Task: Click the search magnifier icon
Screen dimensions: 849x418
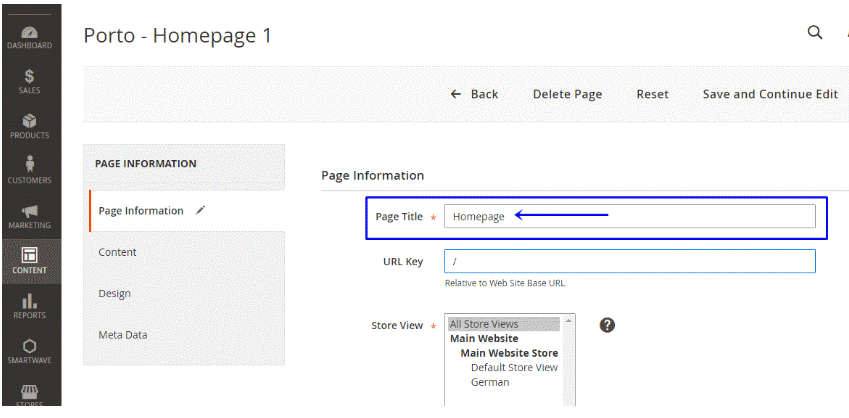Action: tap(814, 32)
